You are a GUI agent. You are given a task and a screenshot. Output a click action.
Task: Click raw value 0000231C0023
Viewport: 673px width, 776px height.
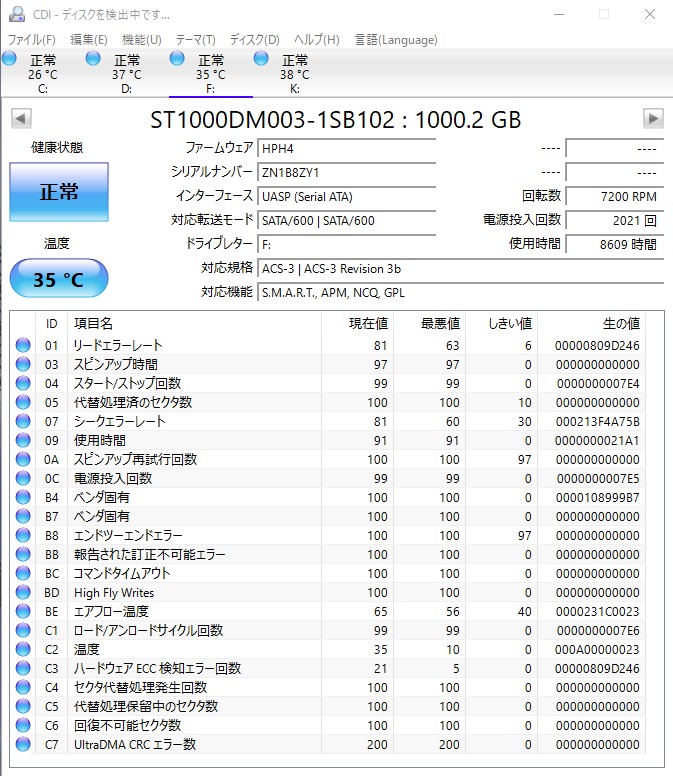click(597, 611)
